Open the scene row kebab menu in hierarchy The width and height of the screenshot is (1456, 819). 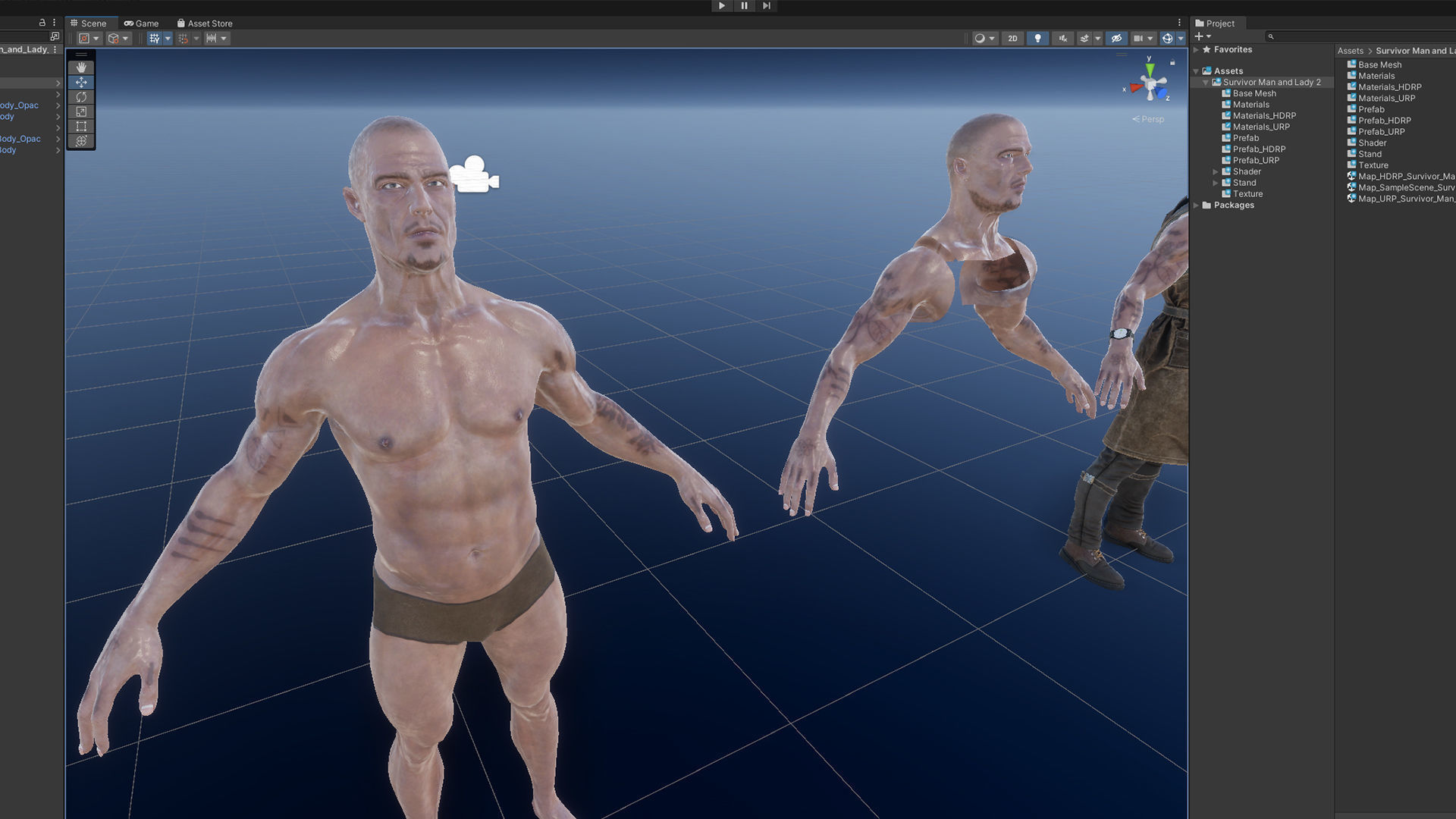[x=55, y=49]
